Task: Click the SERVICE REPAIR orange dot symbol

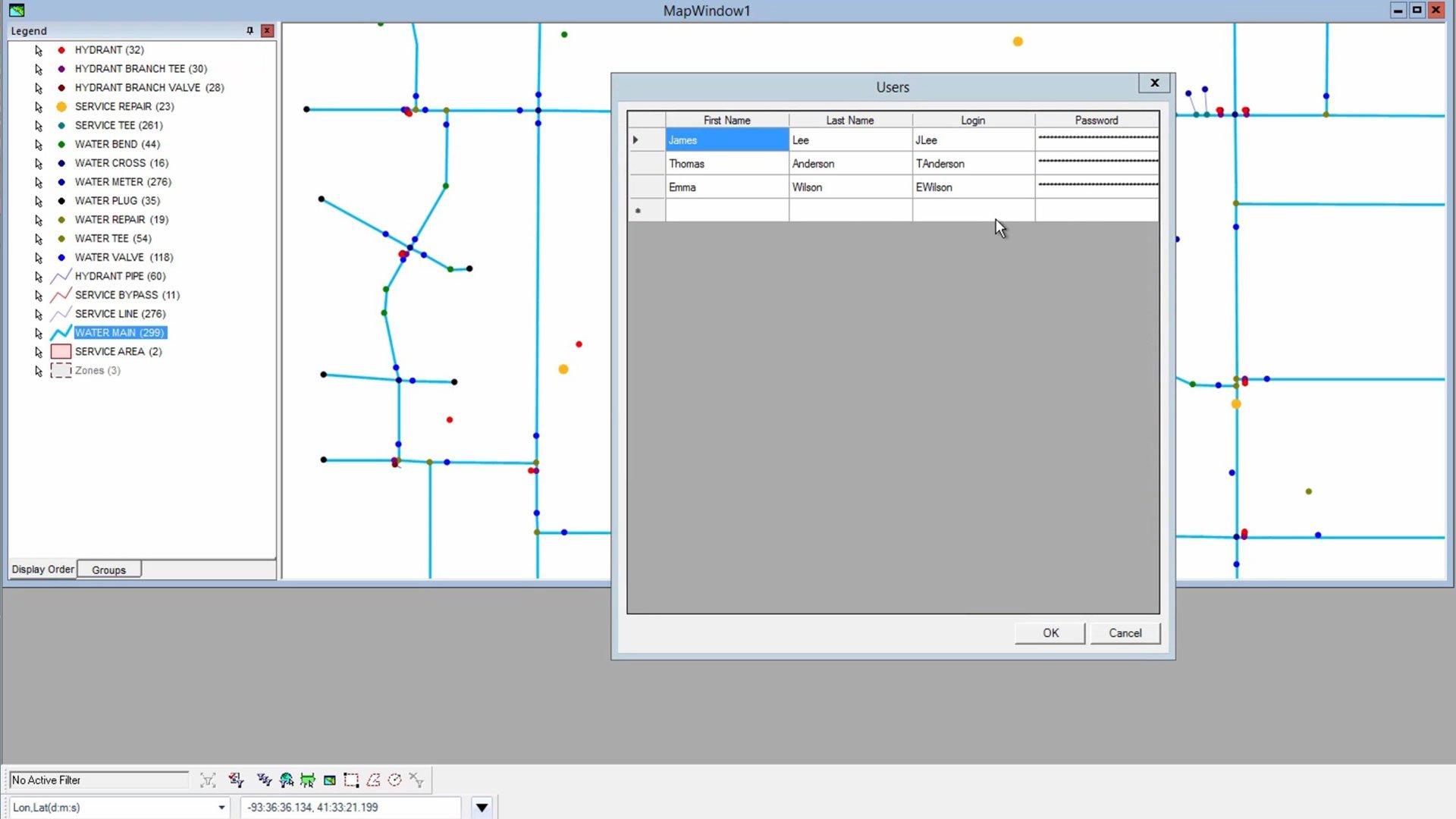Action: point(61,107)
